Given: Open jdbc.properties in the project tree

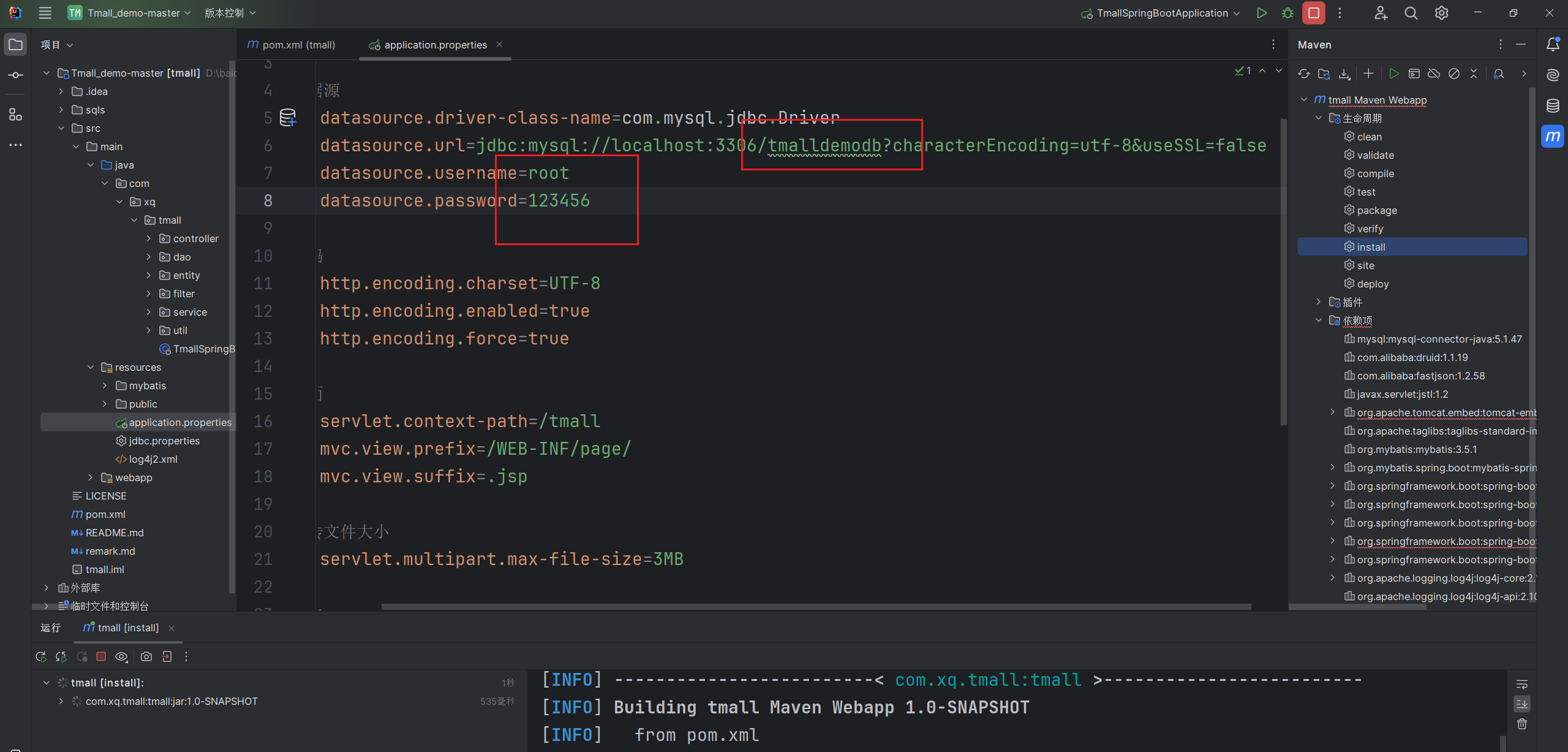Looking at the screenshot, I should point(164,441).
